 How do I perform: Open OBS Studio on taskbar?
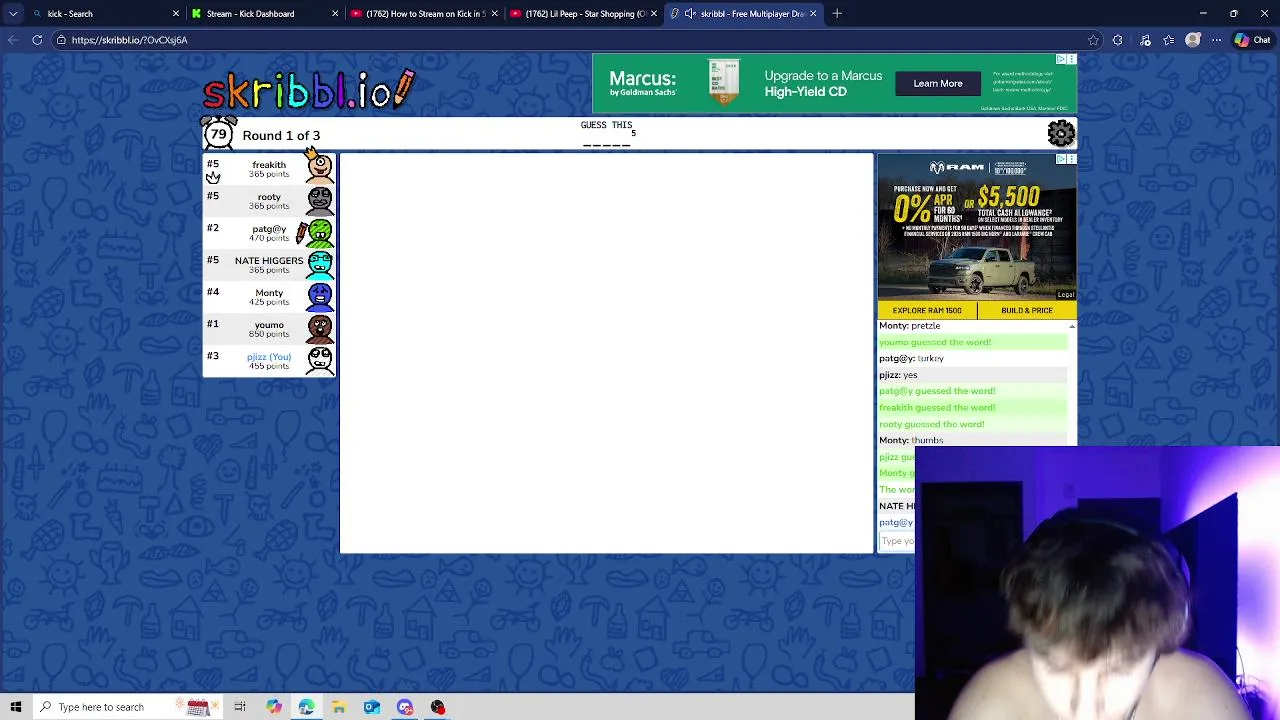tap(438, 707)
